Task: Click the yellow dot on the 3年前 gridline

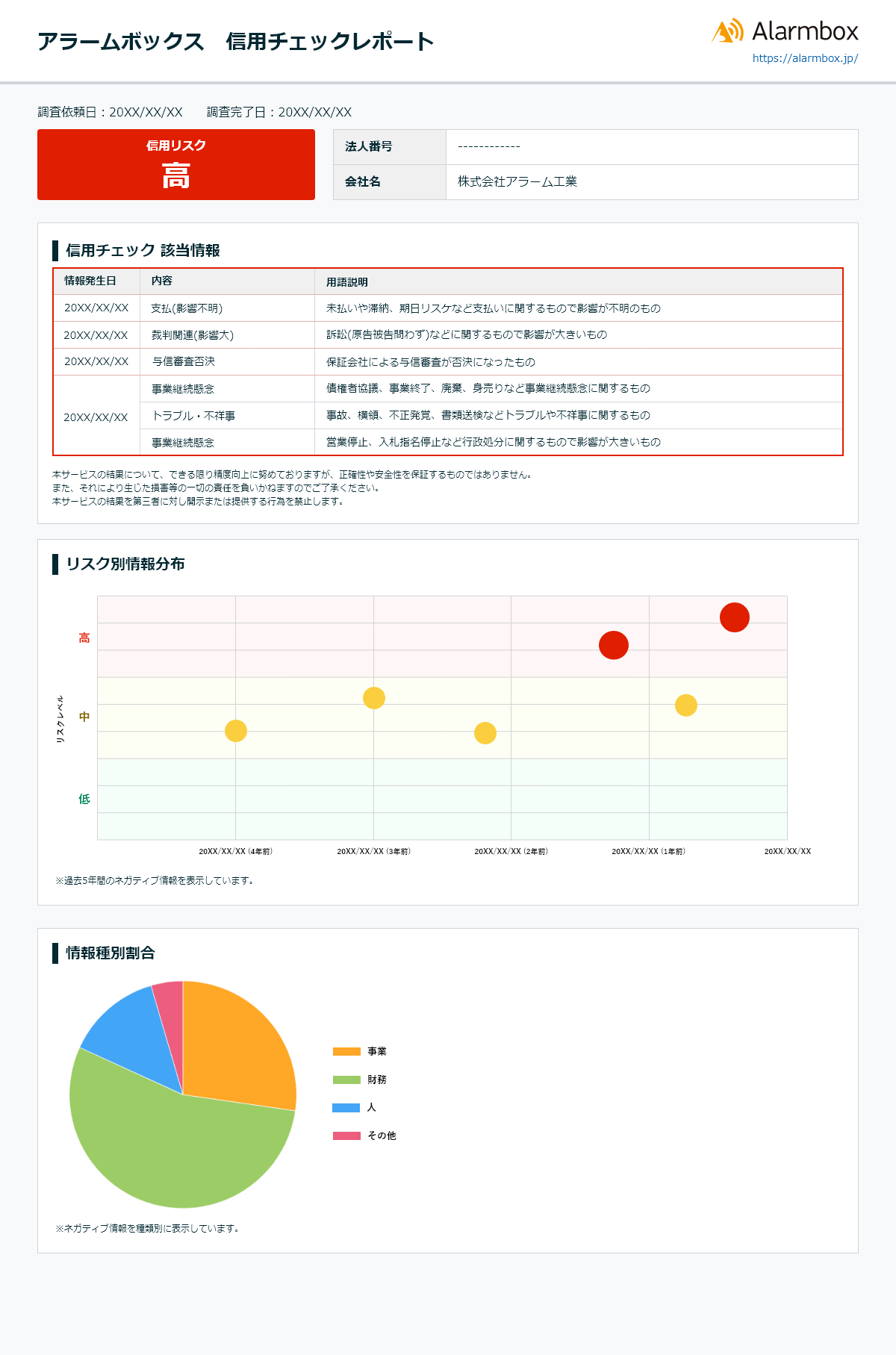Action: pos(374,698)
